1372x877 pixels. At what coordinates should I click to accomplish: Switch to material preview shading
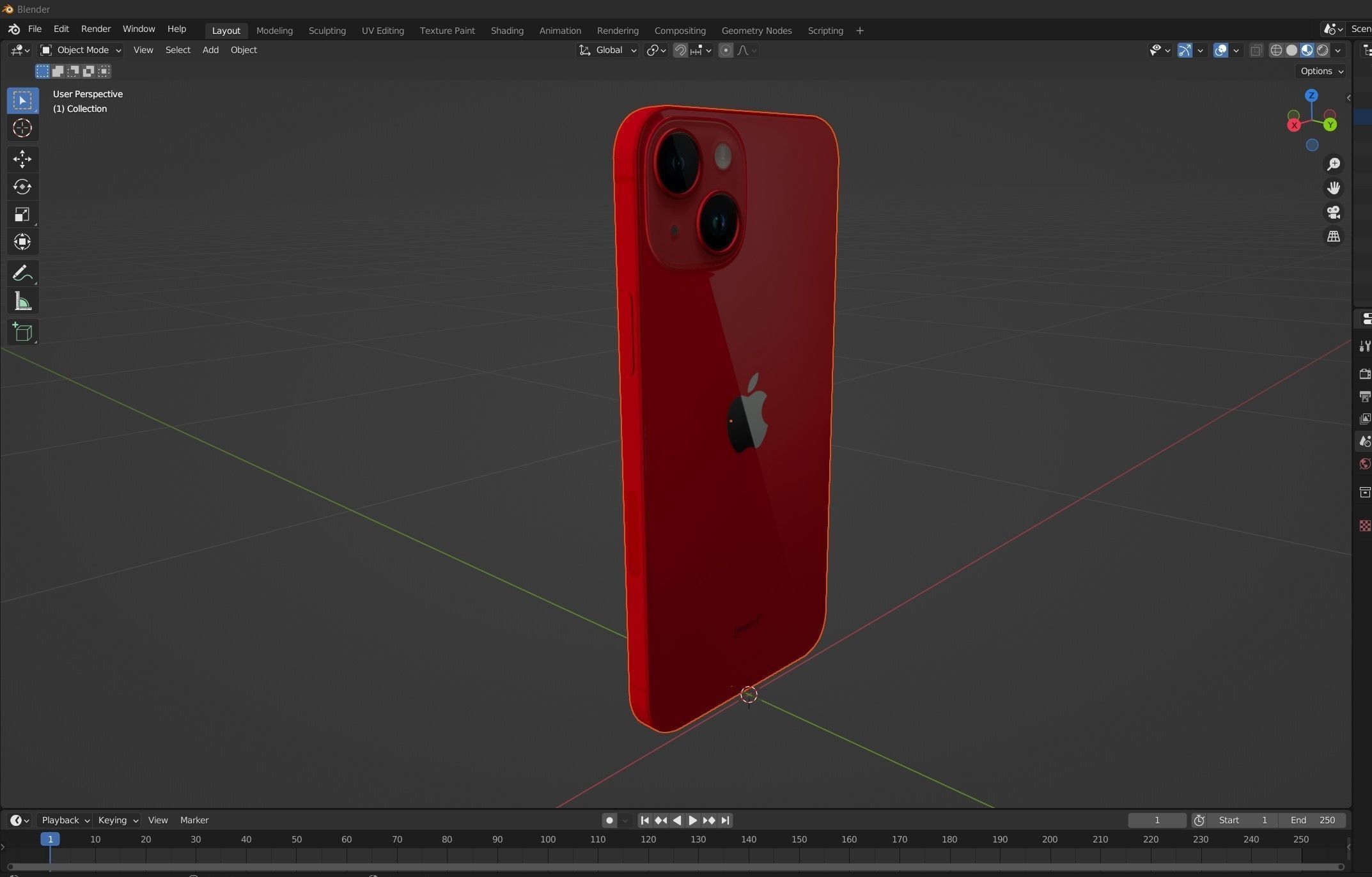(1307, 50)
